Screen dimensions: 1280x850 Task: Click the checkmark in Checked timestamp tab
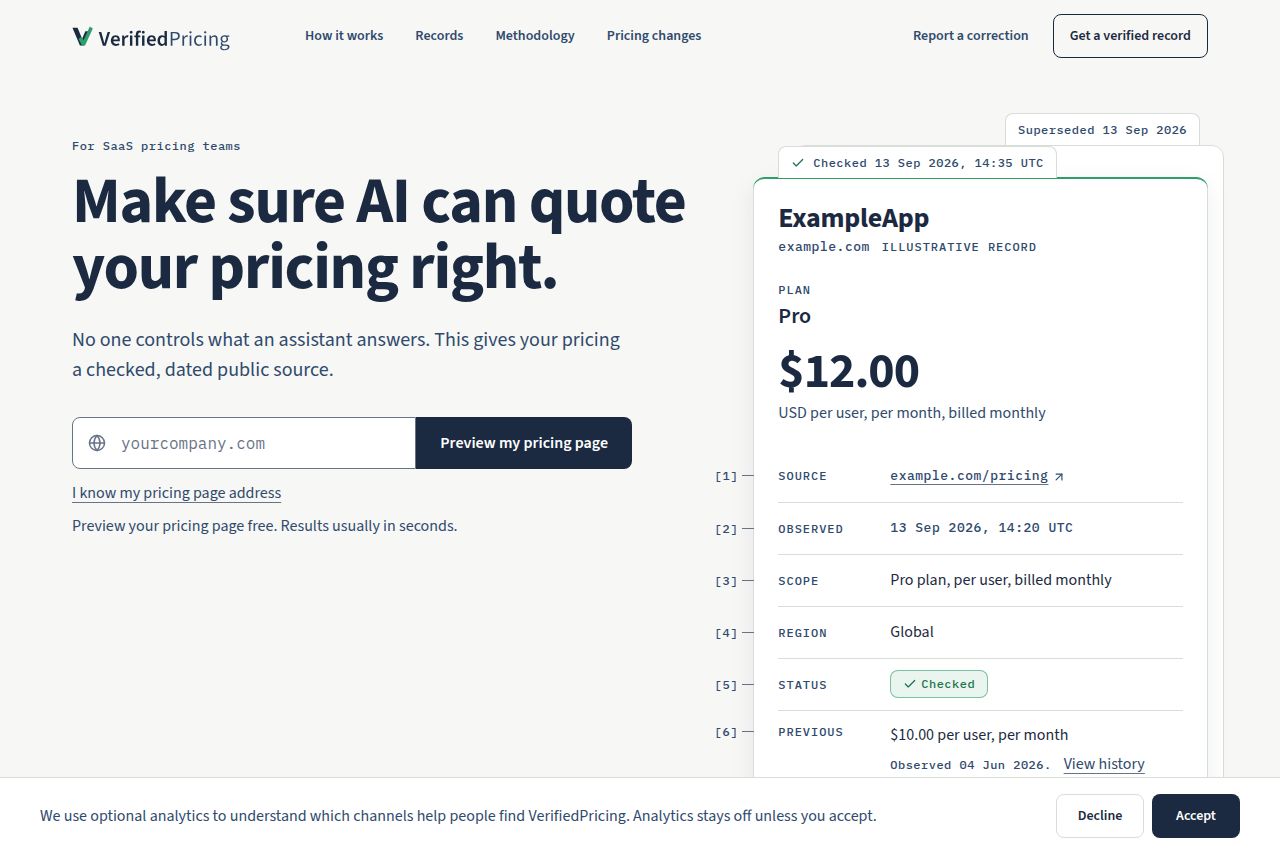797,162
